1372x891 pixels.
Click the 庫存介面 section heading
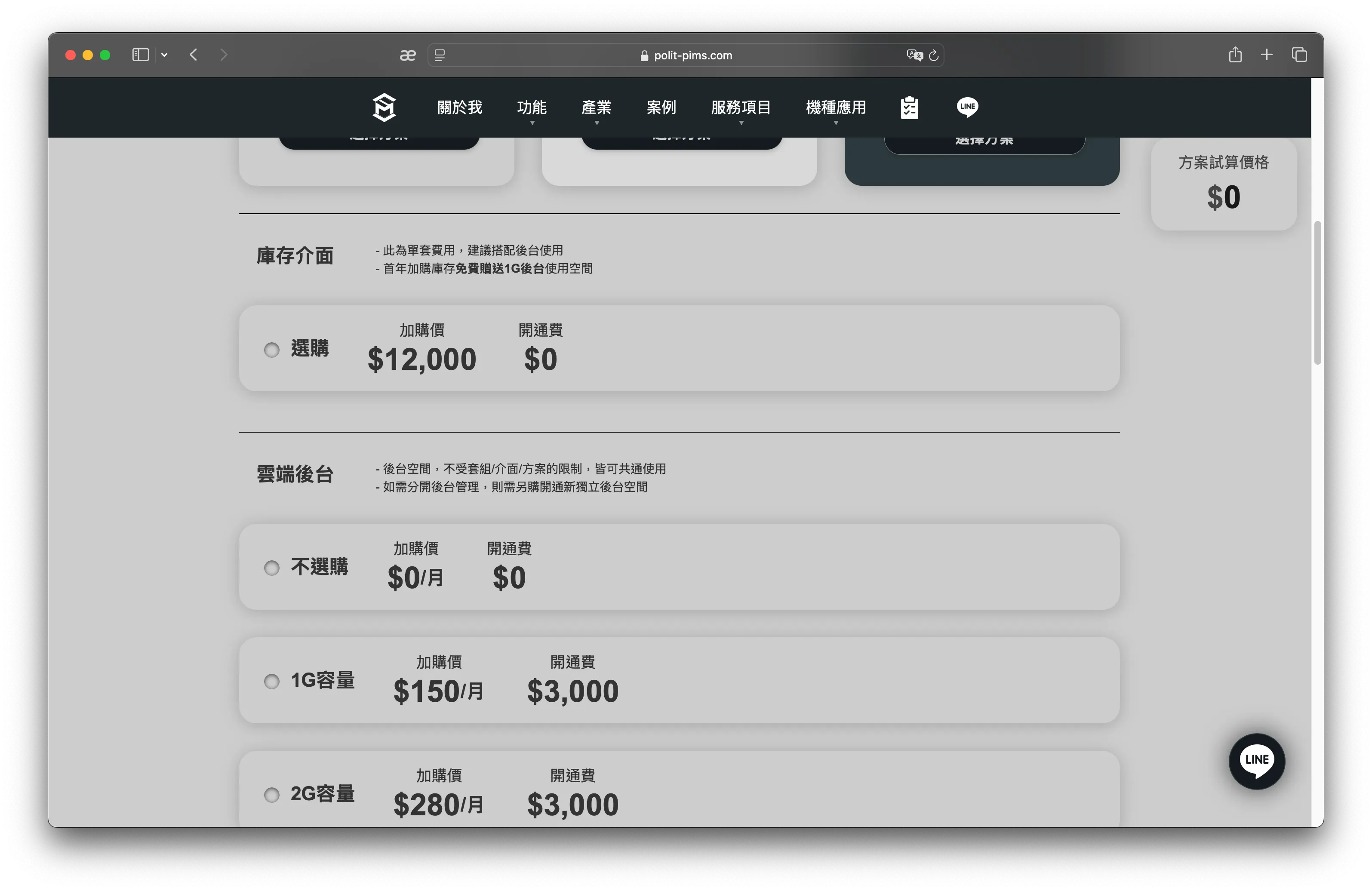[x=295, y=256]
